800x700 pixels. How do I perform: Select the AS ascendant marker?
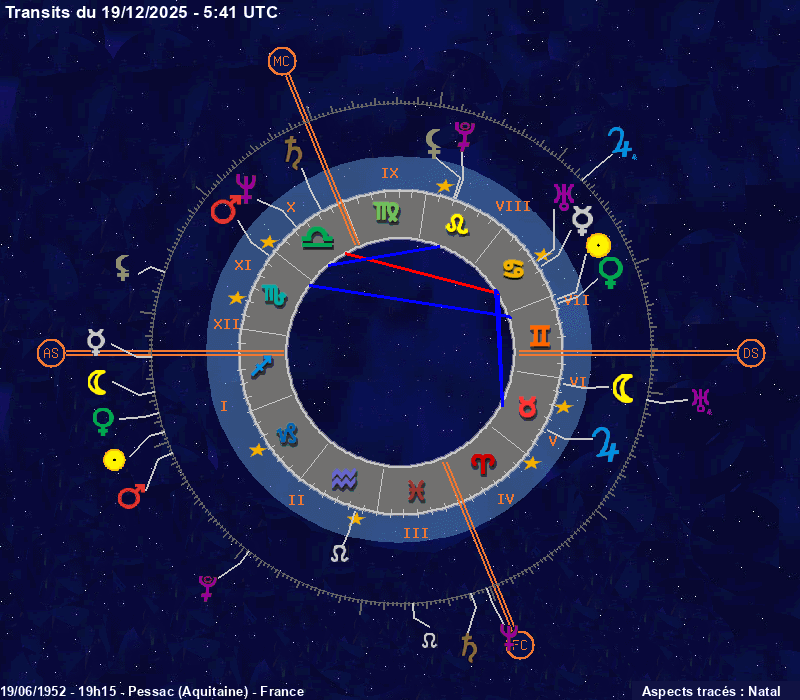(x=51, y=353)
